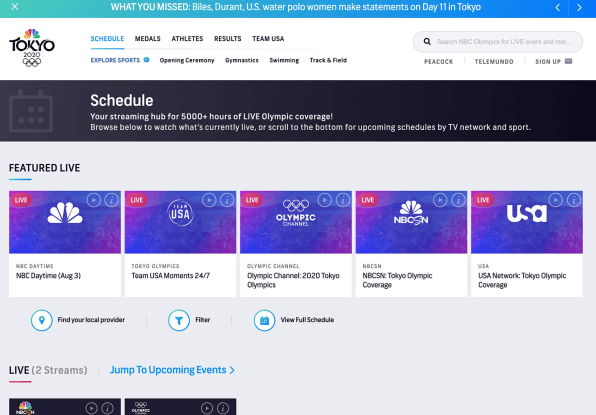The height and width of the screenshot is (415, 596).
Task: Open the Gymnastics link
Action: point(242,60)
